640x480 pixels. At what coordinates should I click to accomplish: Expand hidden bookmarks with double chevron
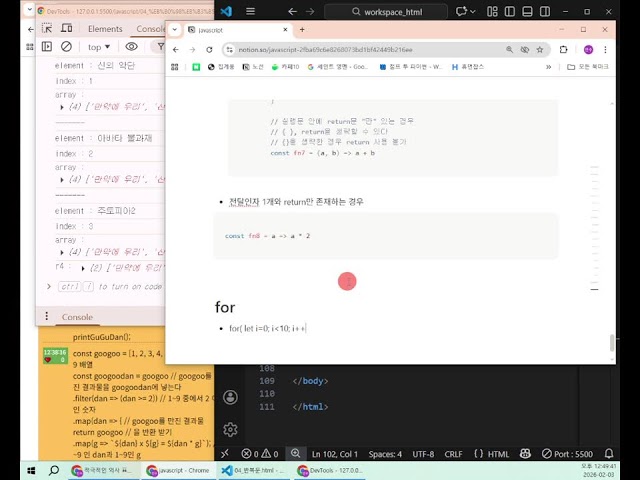(x=549, y=67)
